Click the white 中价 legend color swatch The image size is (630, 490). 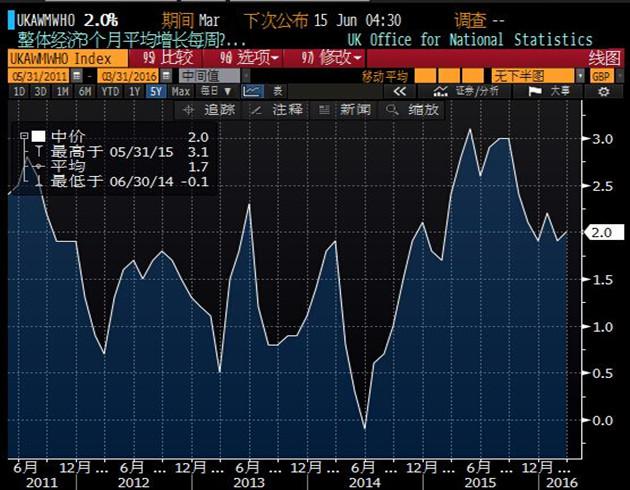tap(38, 136)
